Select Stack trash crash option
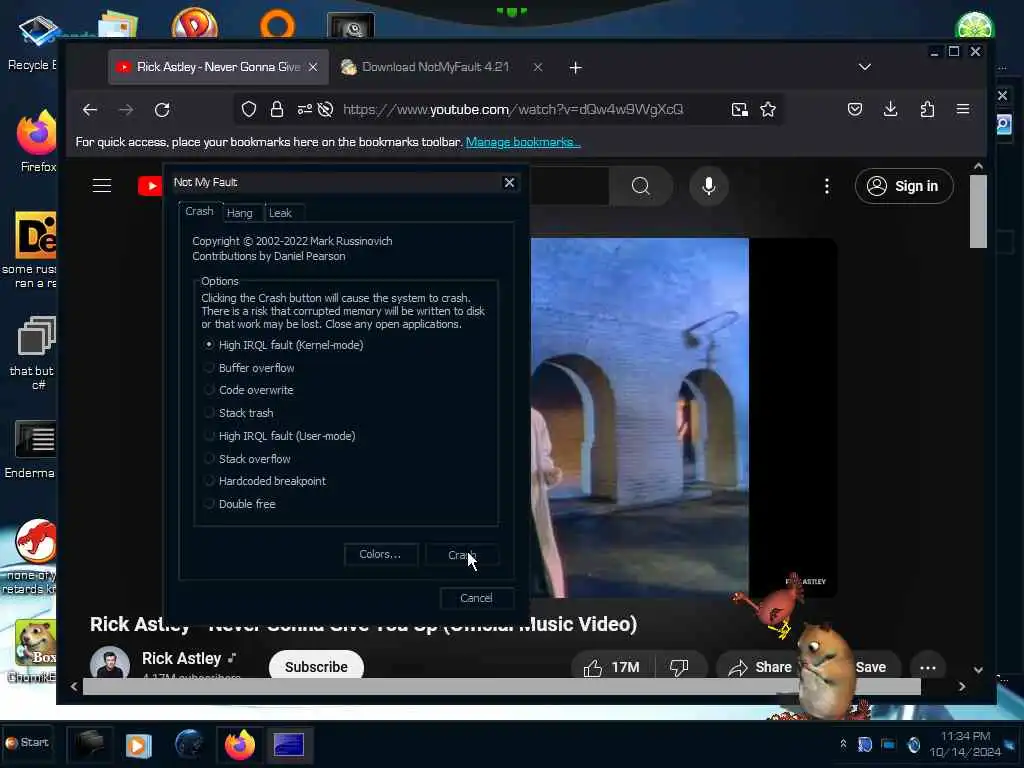 (238, 413)
